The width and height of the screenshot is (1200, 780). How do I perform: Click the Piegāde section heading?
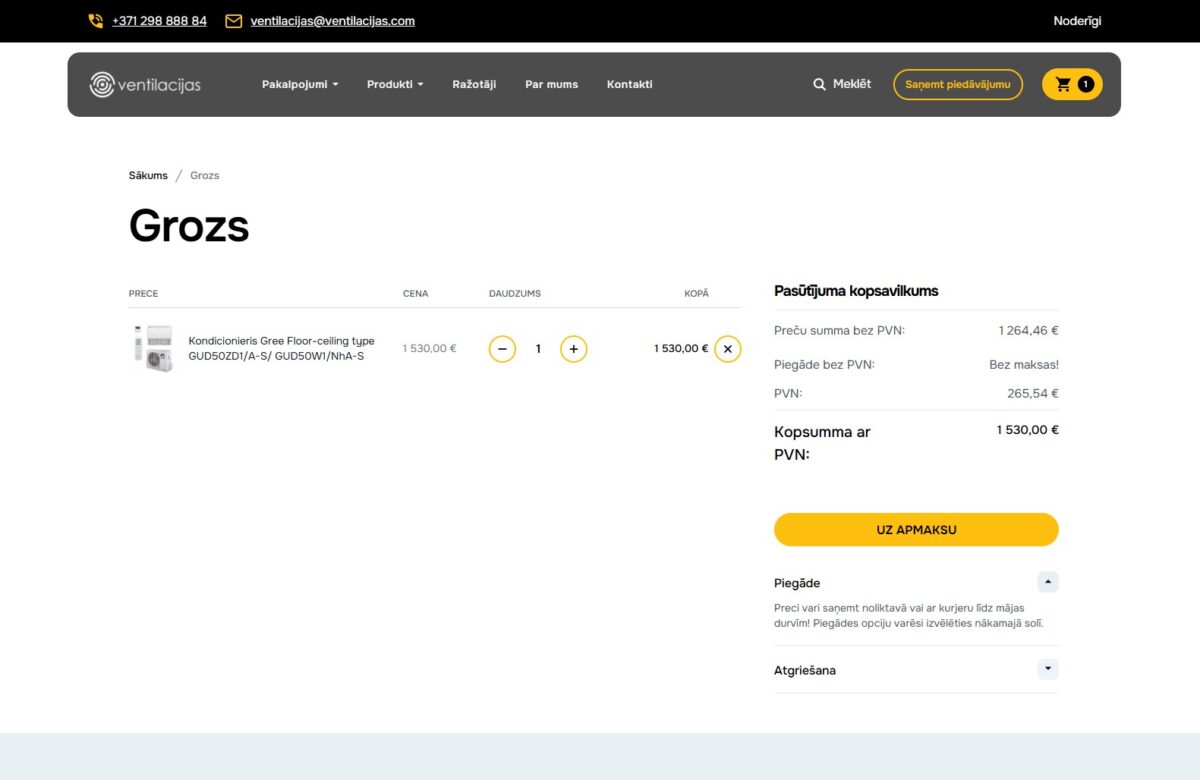(797, 583)
